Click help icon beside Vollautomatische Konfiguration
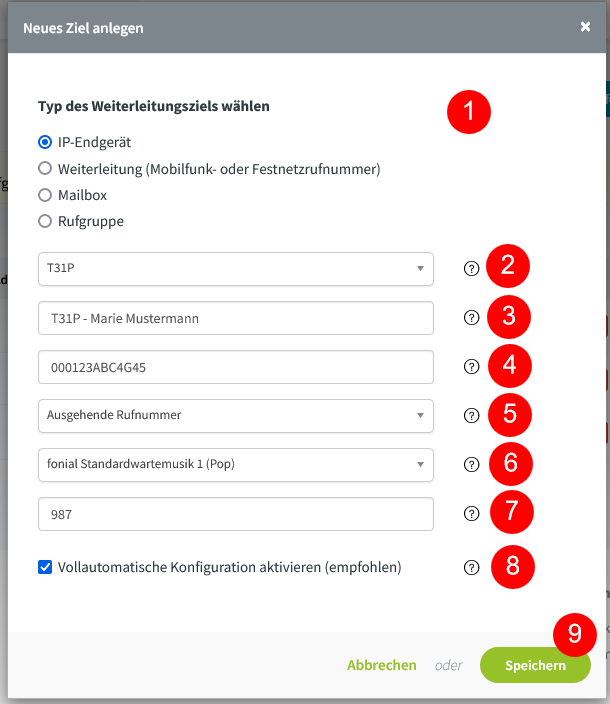The width and height of the screenshot is (610, 704). click(x=471, y=567)
